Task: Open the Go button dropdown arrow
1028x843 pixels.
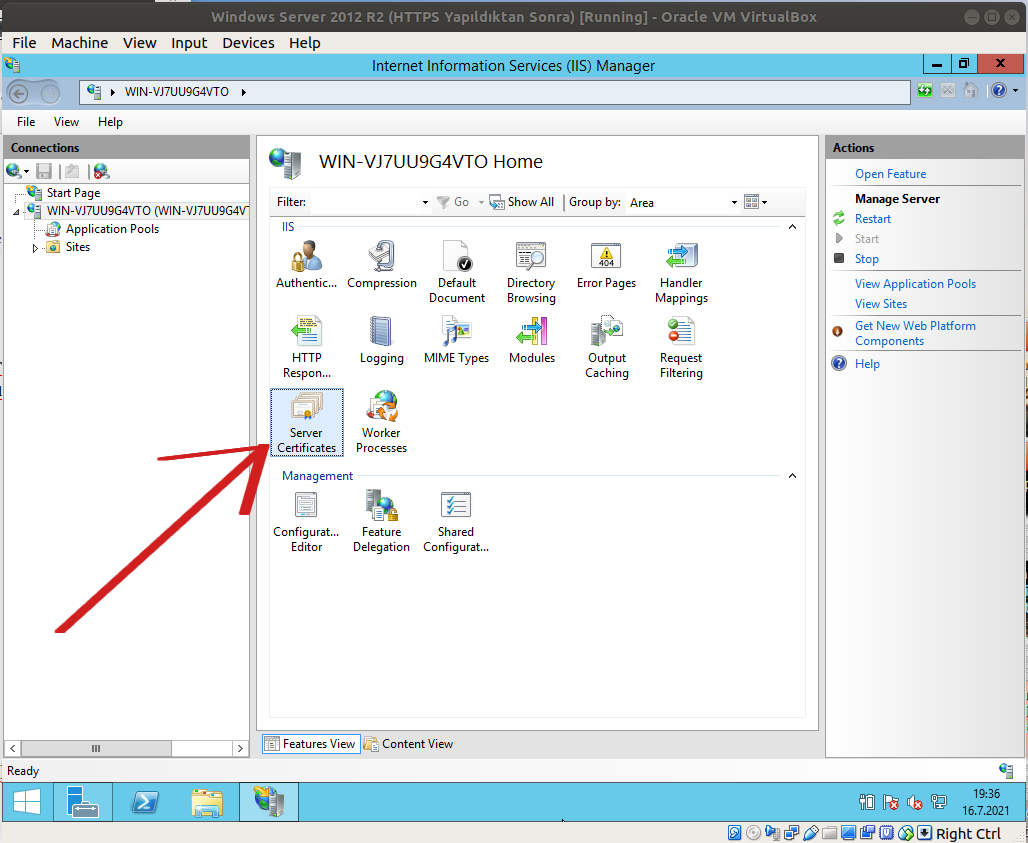Action: pyautogui.click(x=481, y=203)
